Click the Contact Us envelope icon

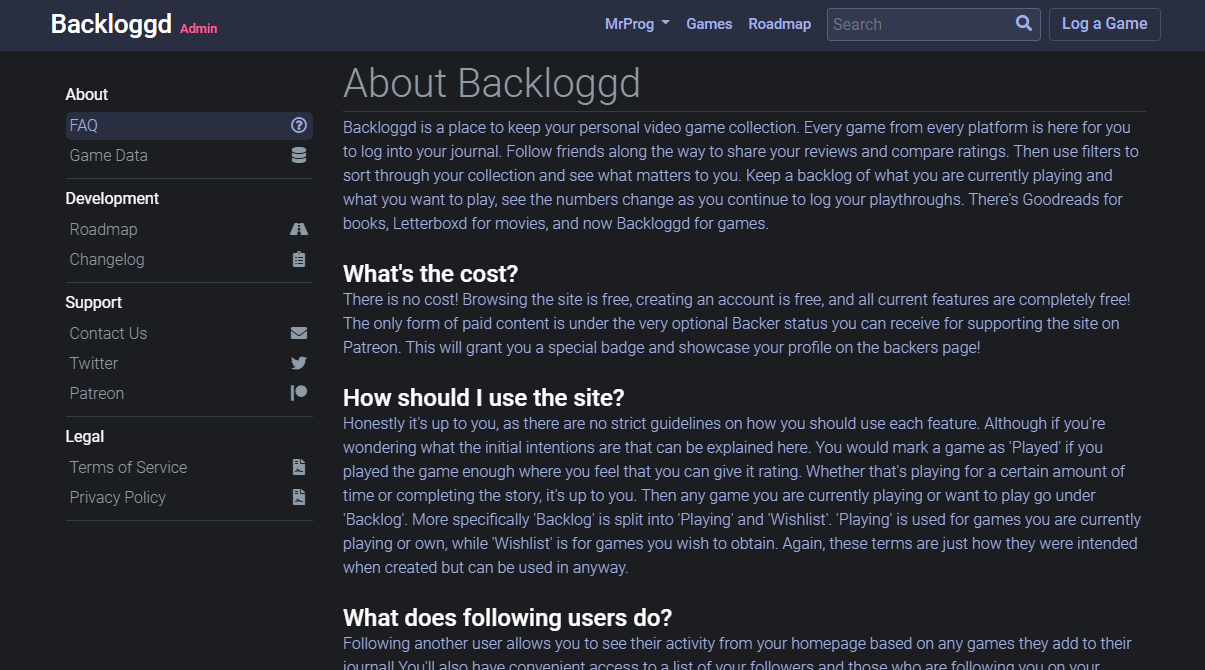coord(298,333)
